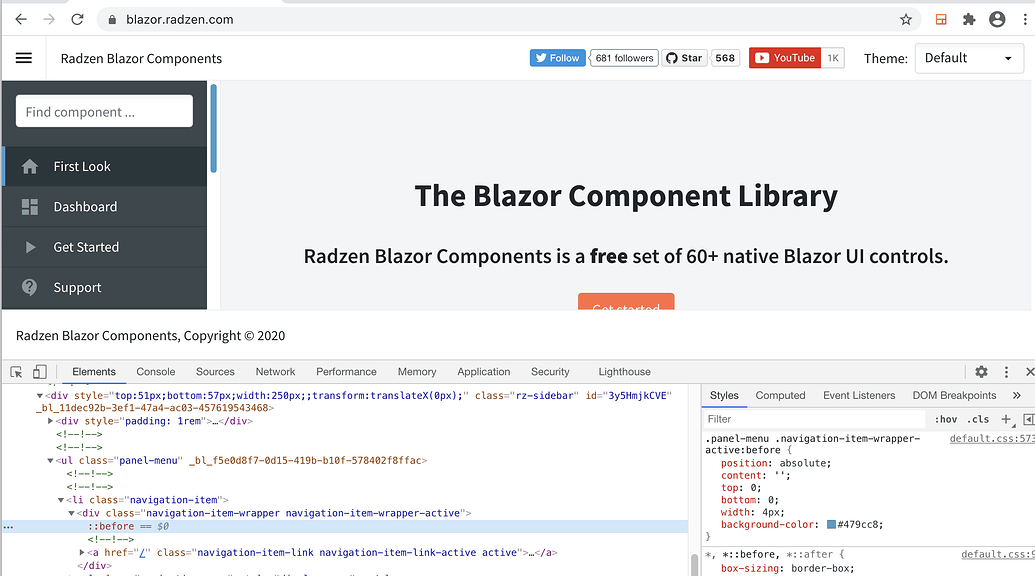Image resolution: width=1035 pixels, height=576 pixels.
Task: Click the orange Get started button
Action: [626, 302]
